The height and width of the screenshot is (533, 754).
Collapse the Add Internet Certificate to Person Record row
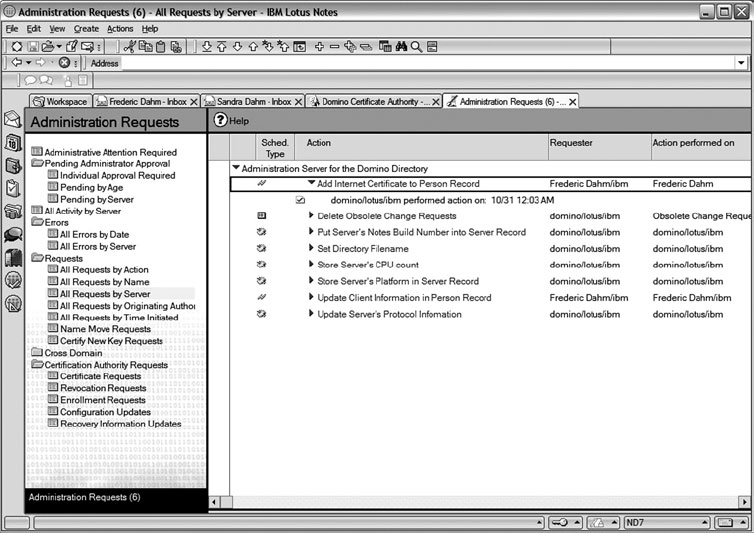click(x=311, y=183)
